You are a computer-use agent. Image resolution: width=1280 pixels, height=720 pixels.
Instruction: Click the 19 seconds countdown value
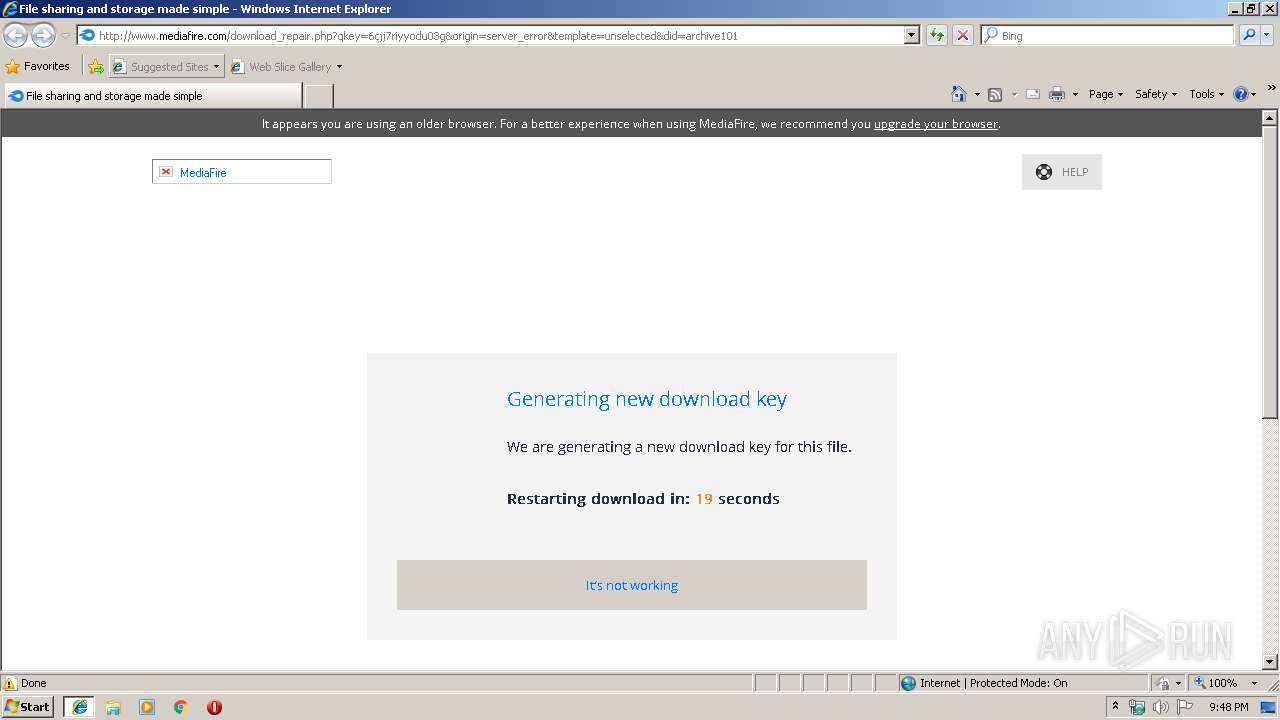point(704,498)
